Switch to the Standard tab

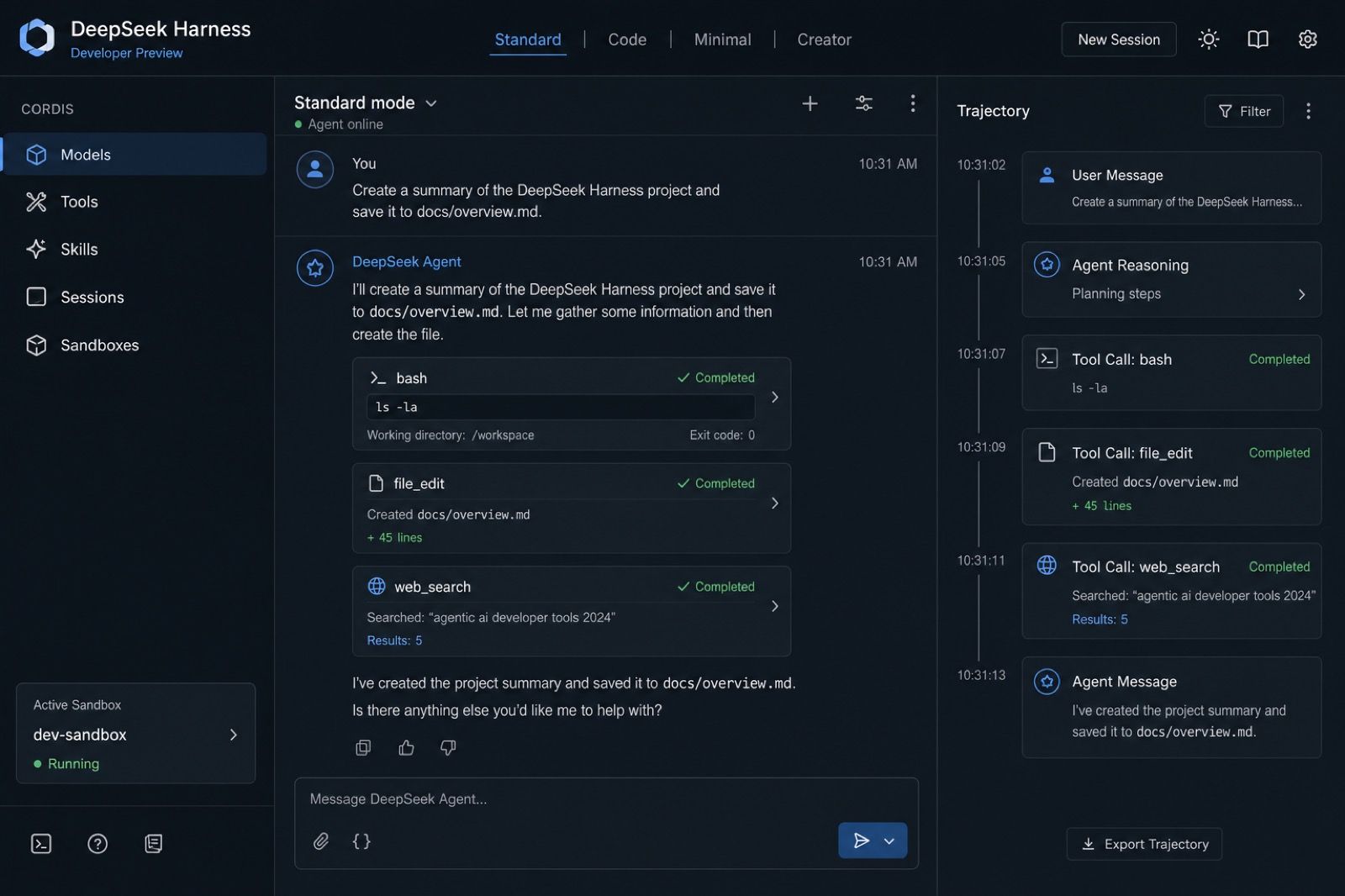tap(528, 40)
